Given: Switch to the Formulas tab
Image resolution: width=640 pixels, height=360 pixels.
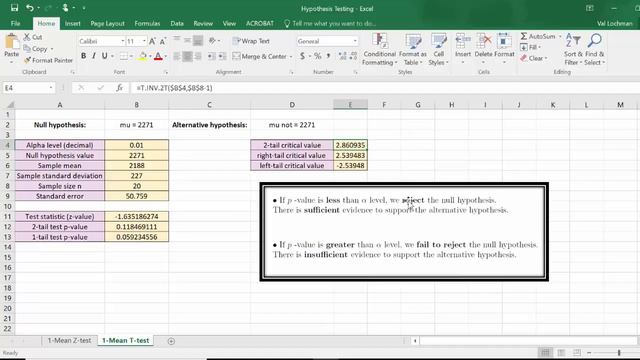Looking at the screenshot, I should (x=147, y=24).
